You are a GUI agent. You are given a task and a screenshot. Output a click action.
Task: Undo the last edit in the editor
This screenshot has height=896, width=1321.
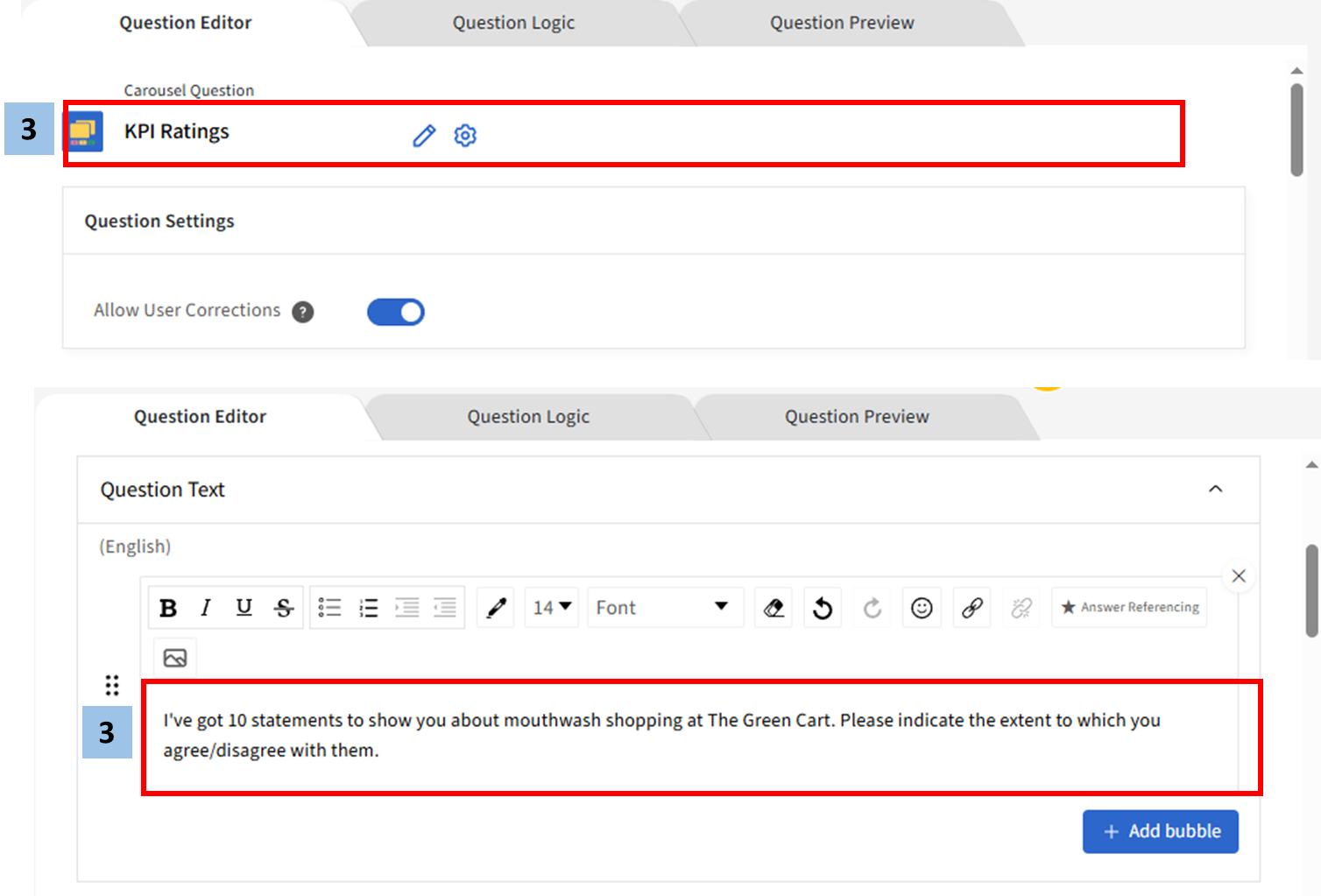pos(823,608)
